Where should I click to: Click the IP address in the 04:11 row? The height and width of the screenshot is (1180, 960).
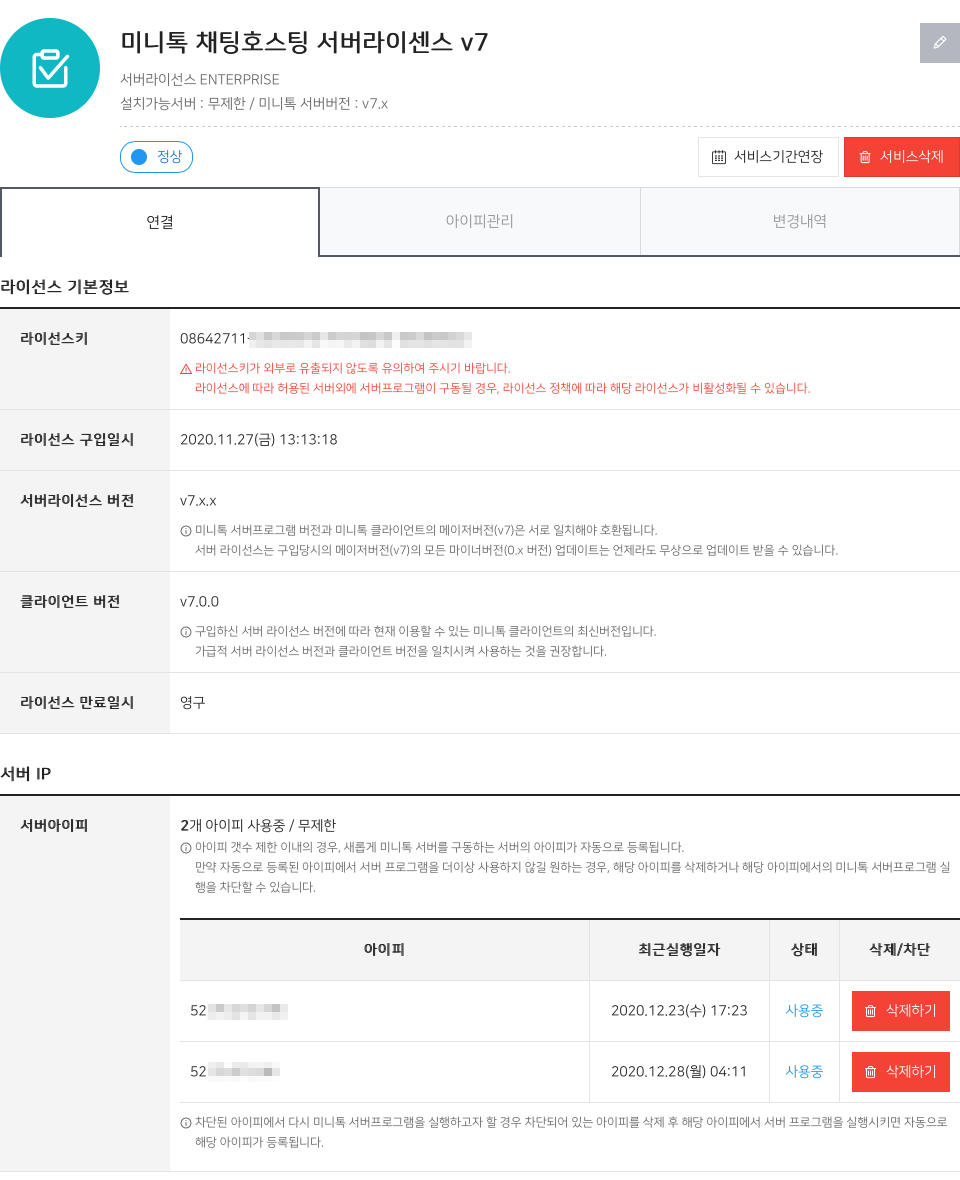click(x=235, y=1072)
